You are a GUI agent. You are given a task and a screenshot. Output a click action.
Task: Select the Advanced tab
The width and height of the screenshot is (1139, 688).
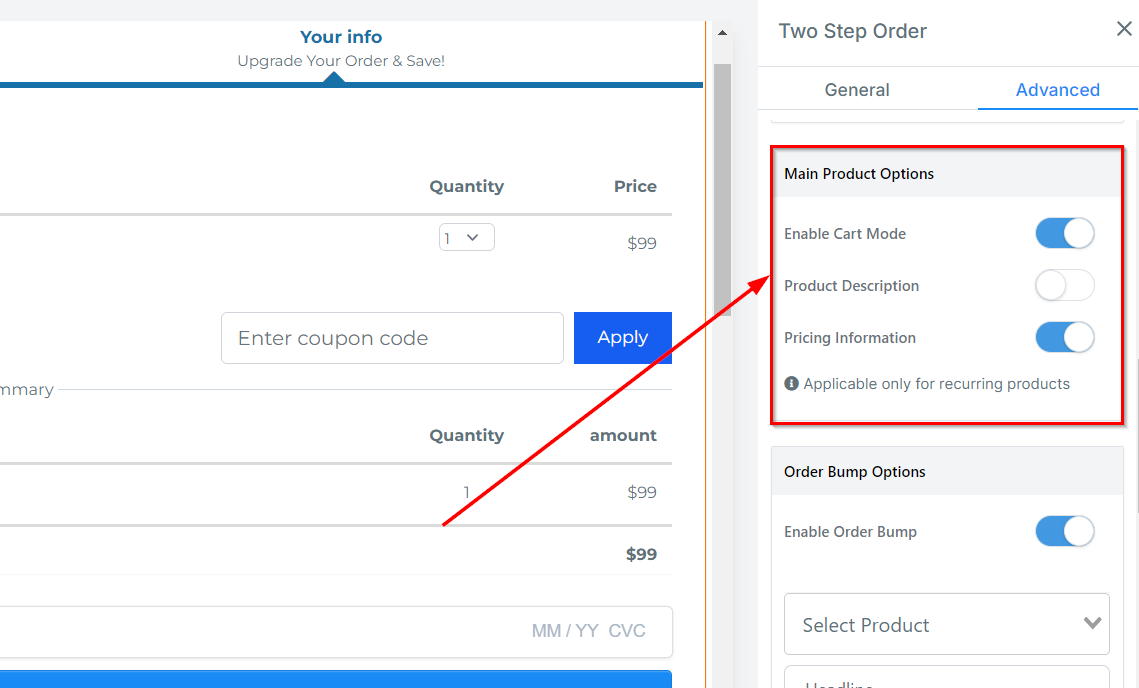click(x=1057, y=90)
